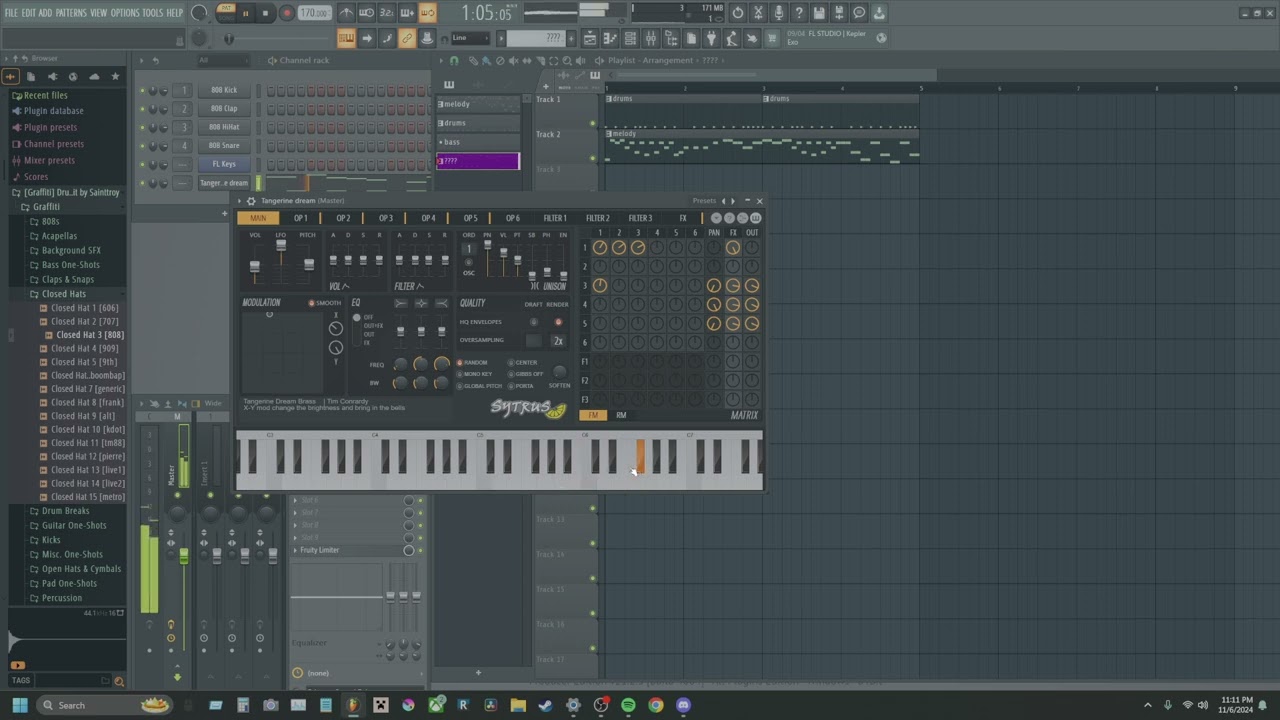Collapse the Closed Hats folder
1280x720 pixels.
tap(64, 294)
